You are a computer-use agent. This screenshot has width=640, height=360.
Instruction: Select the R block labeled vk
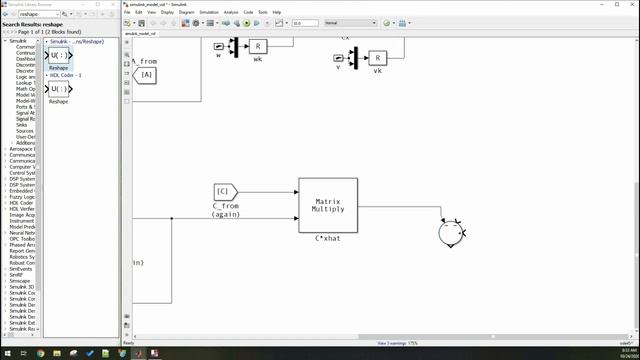tap(378, 58)
